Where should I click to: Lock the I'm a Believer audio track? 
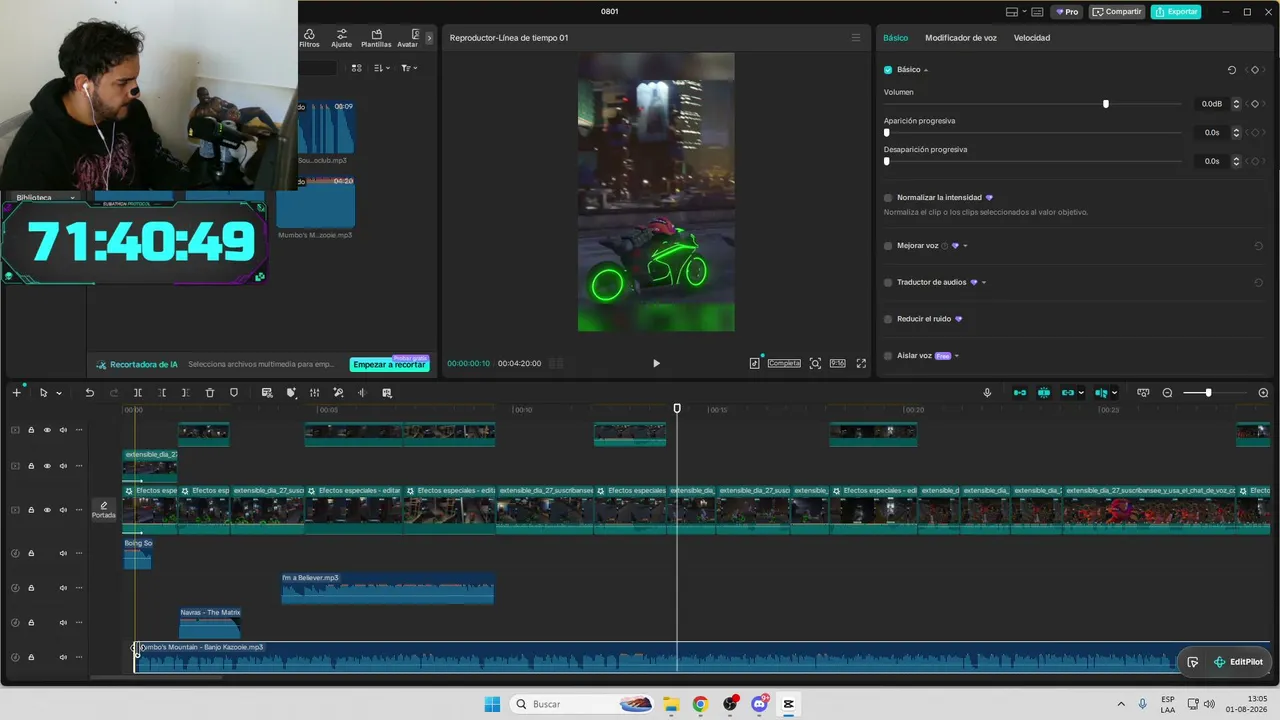(31, 588)
